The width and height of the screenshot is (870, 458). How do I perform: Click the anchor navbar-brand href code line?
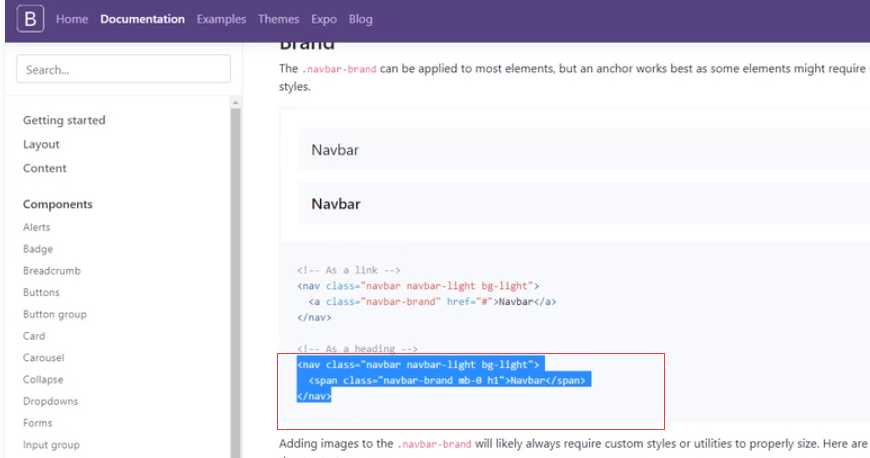pyautogui.click(x=432, y=301)
